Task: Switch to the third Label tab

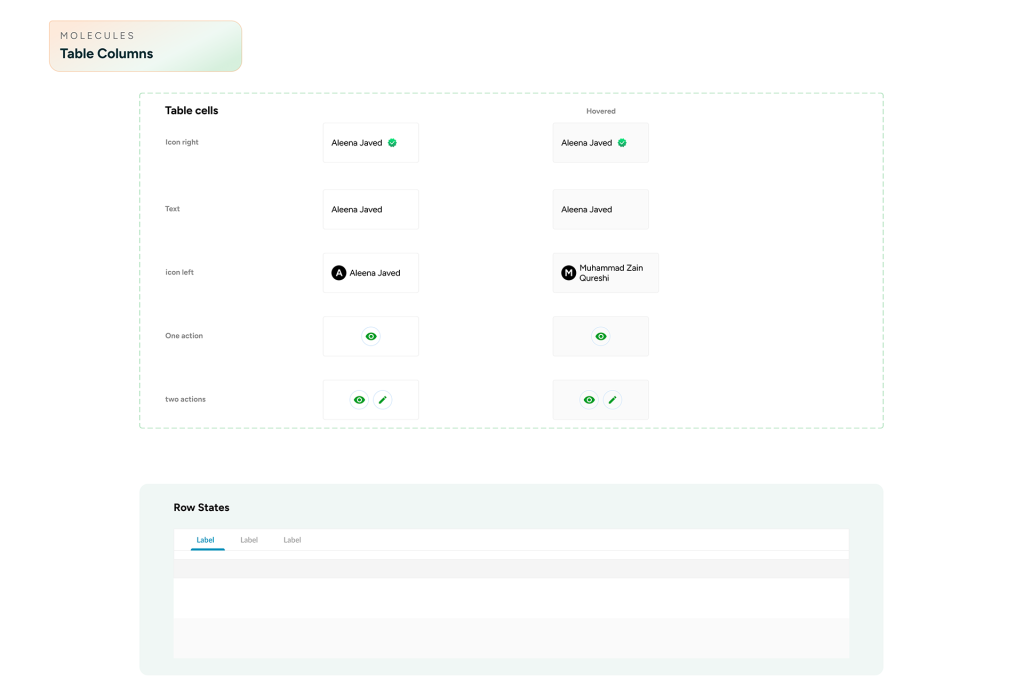Action: 292,540
